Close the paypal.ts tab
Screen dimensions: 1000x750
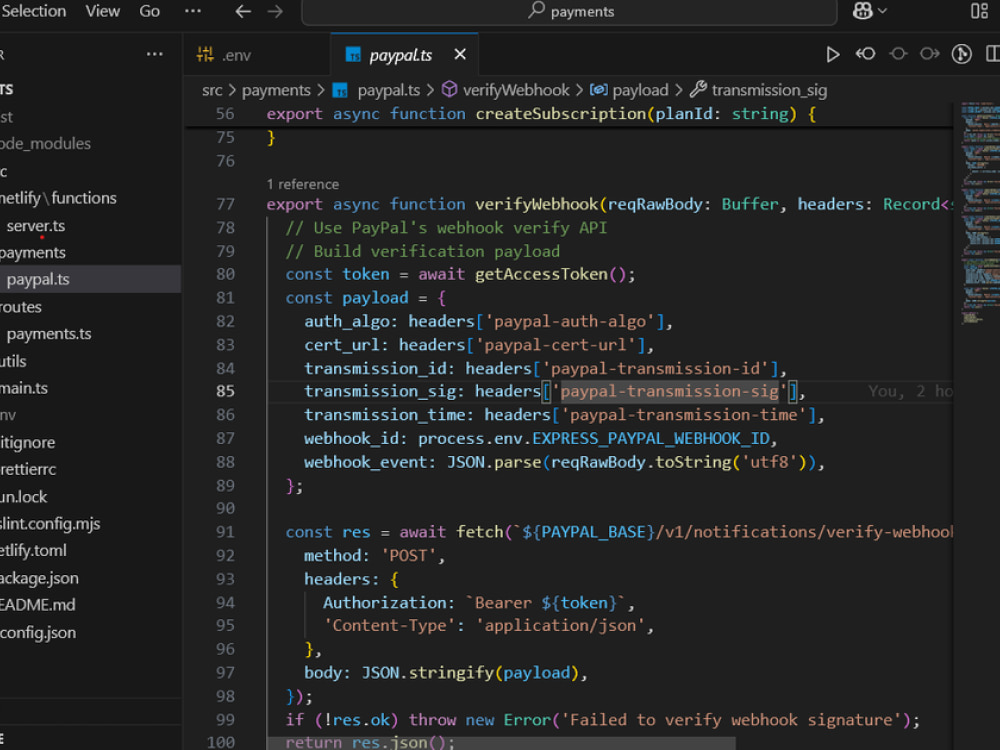point(460,54)
